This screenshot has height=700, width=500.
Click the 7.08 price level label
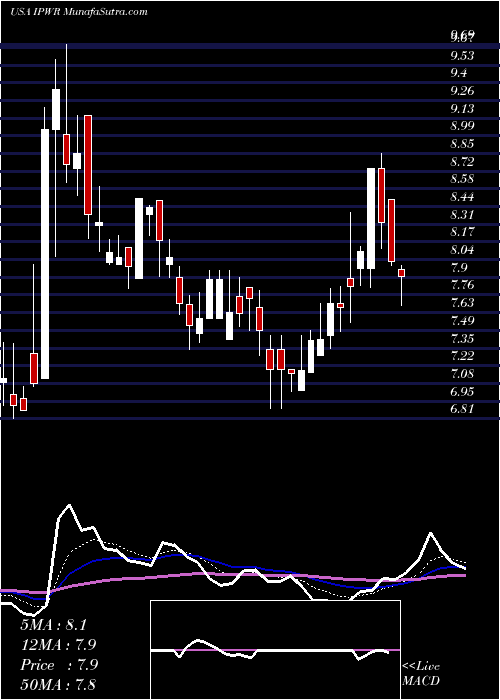point(462,374)
